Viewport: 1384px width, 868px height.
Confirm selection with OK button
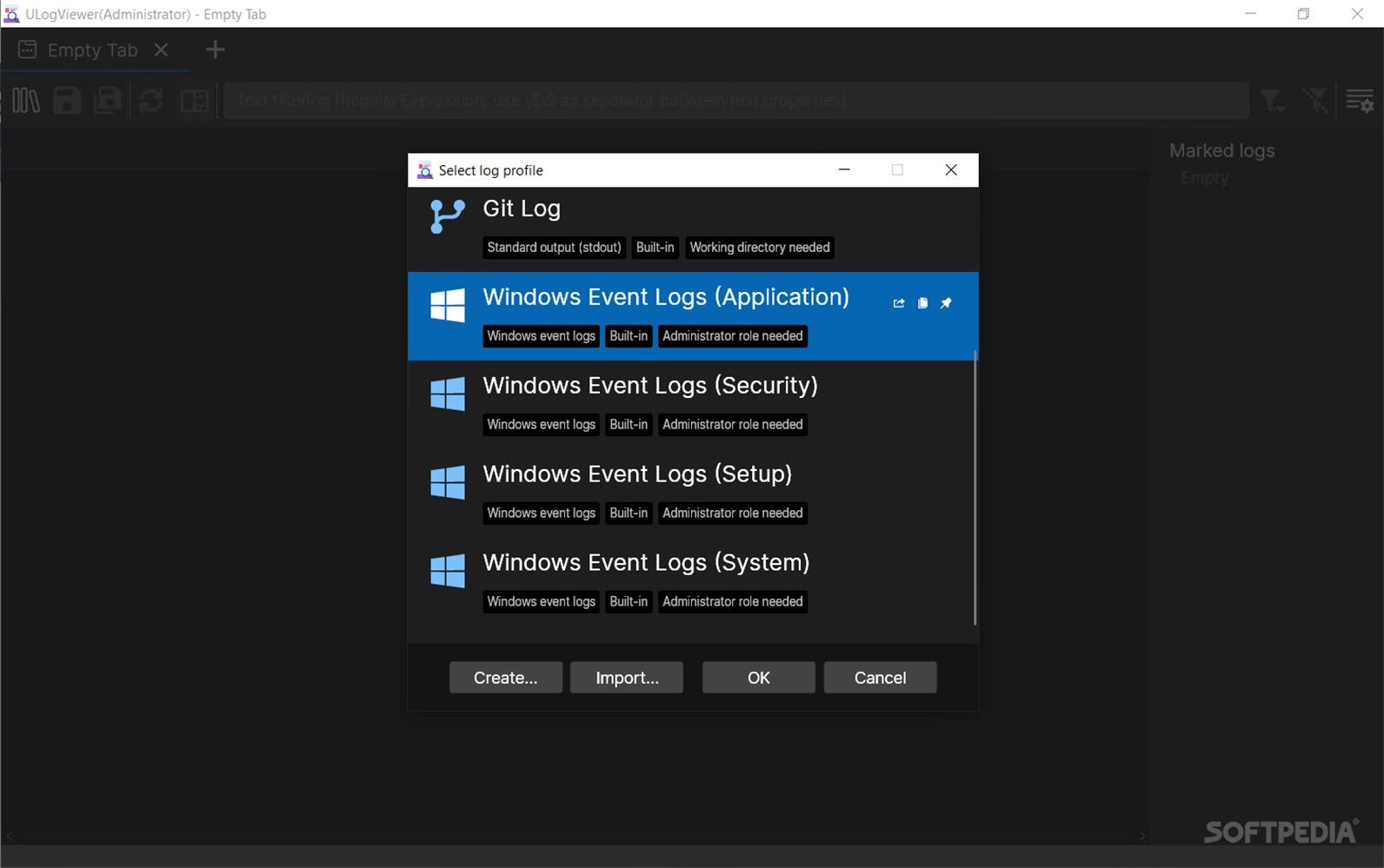(759, 678)
